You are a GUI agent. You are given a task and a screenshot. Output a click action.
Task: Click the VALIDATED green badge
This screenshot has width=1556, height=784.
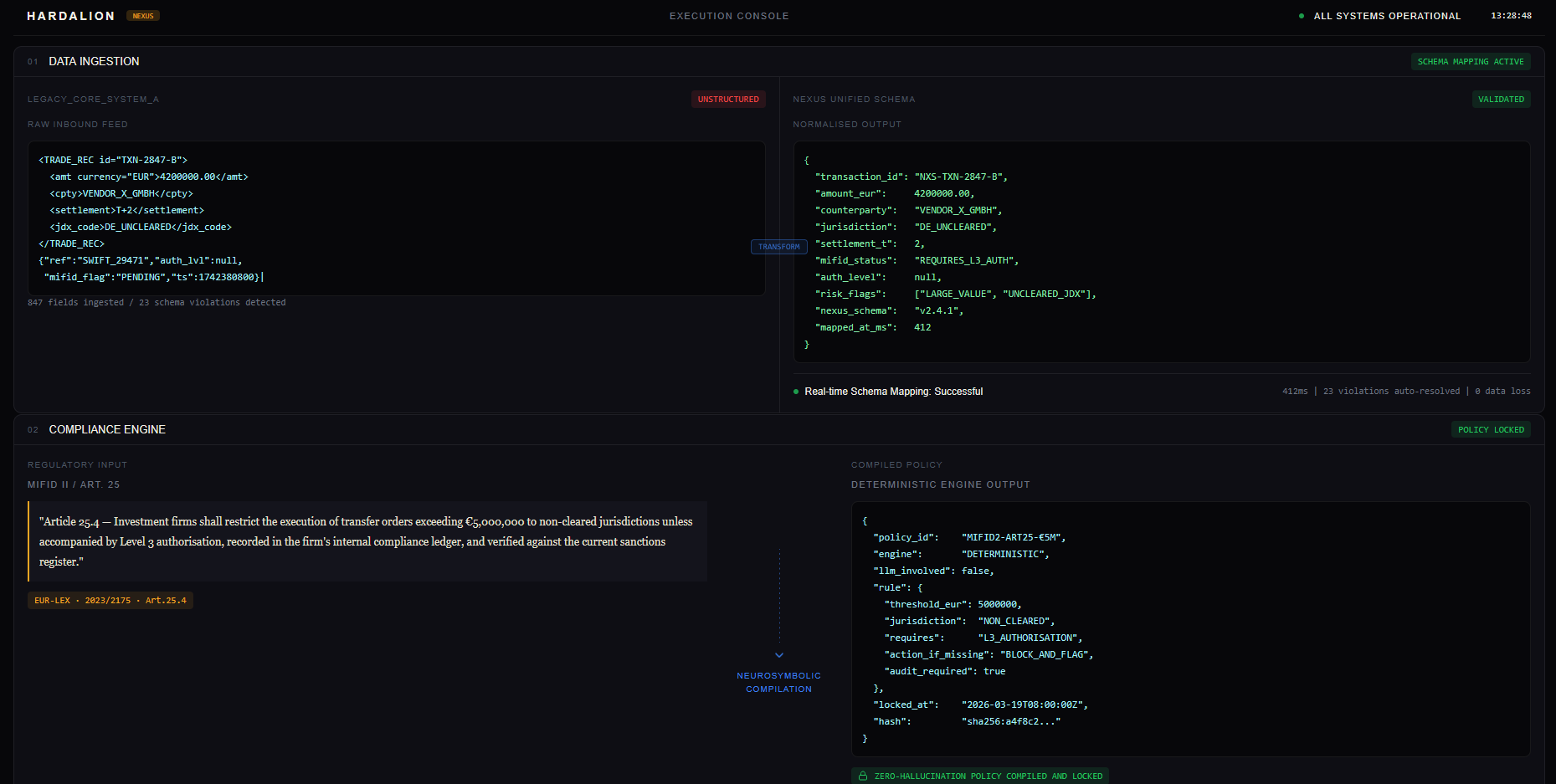point(1501,100)
